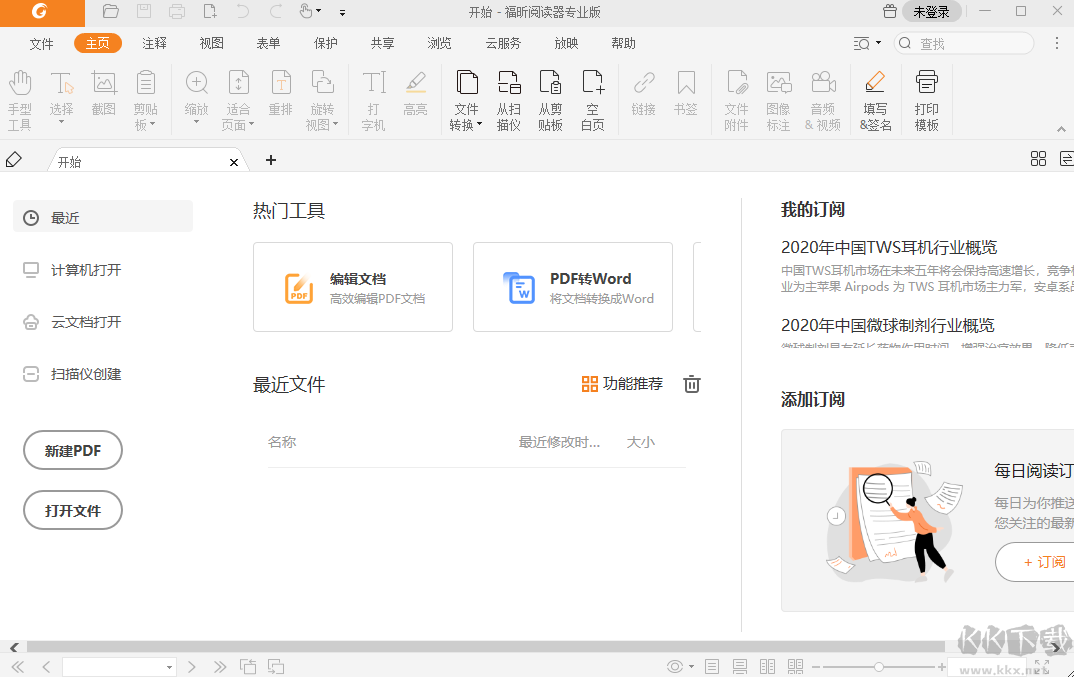This screenshot has height=677, width=1074.
Task: Add a file attachment (文件附件)
Action: (736, 97)
